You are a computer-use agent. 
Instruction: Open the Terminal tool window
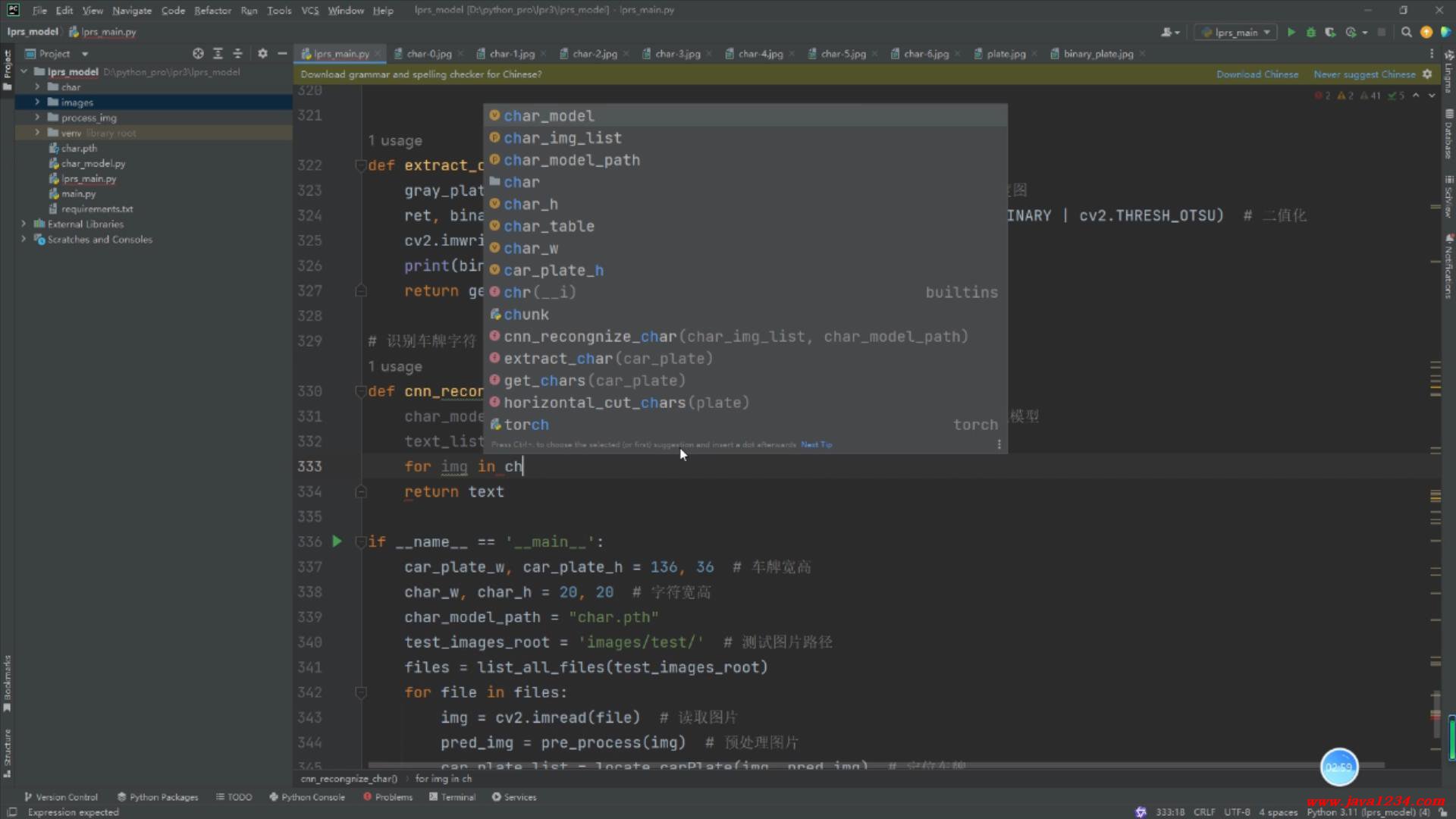452,797
